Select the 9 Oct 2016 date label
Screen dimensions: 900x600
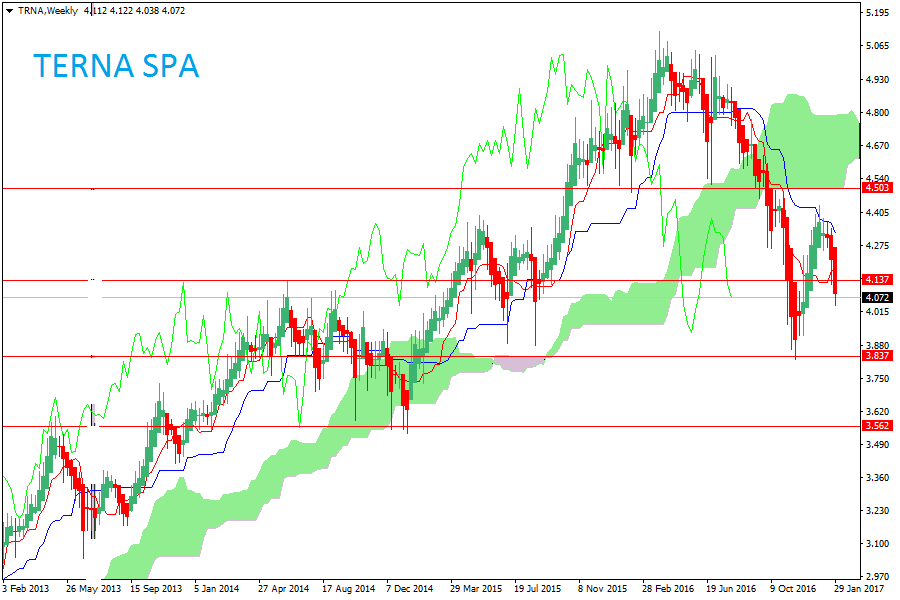point(793,589)
